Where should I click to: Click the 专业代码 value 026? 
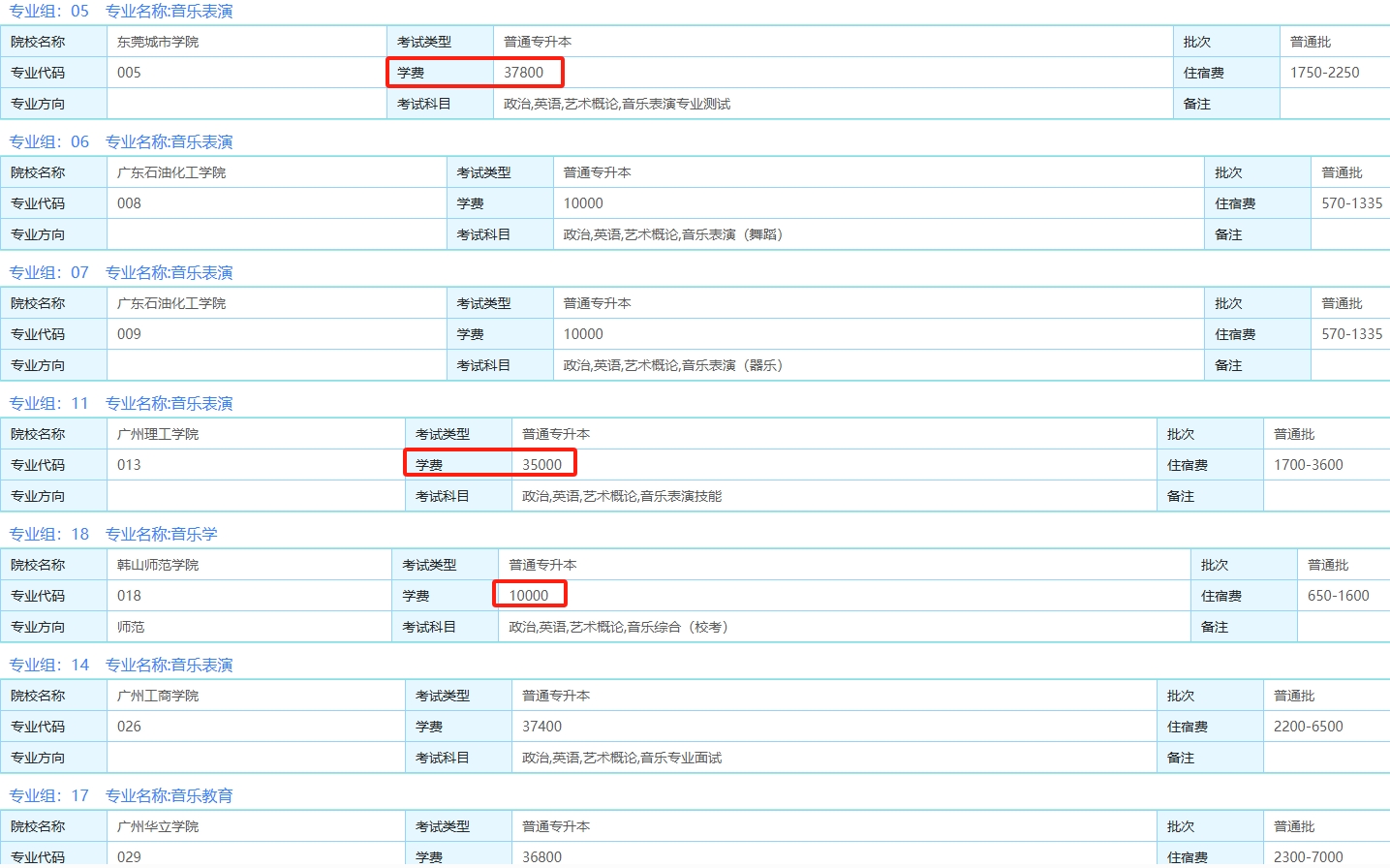[x=129, y=727]
